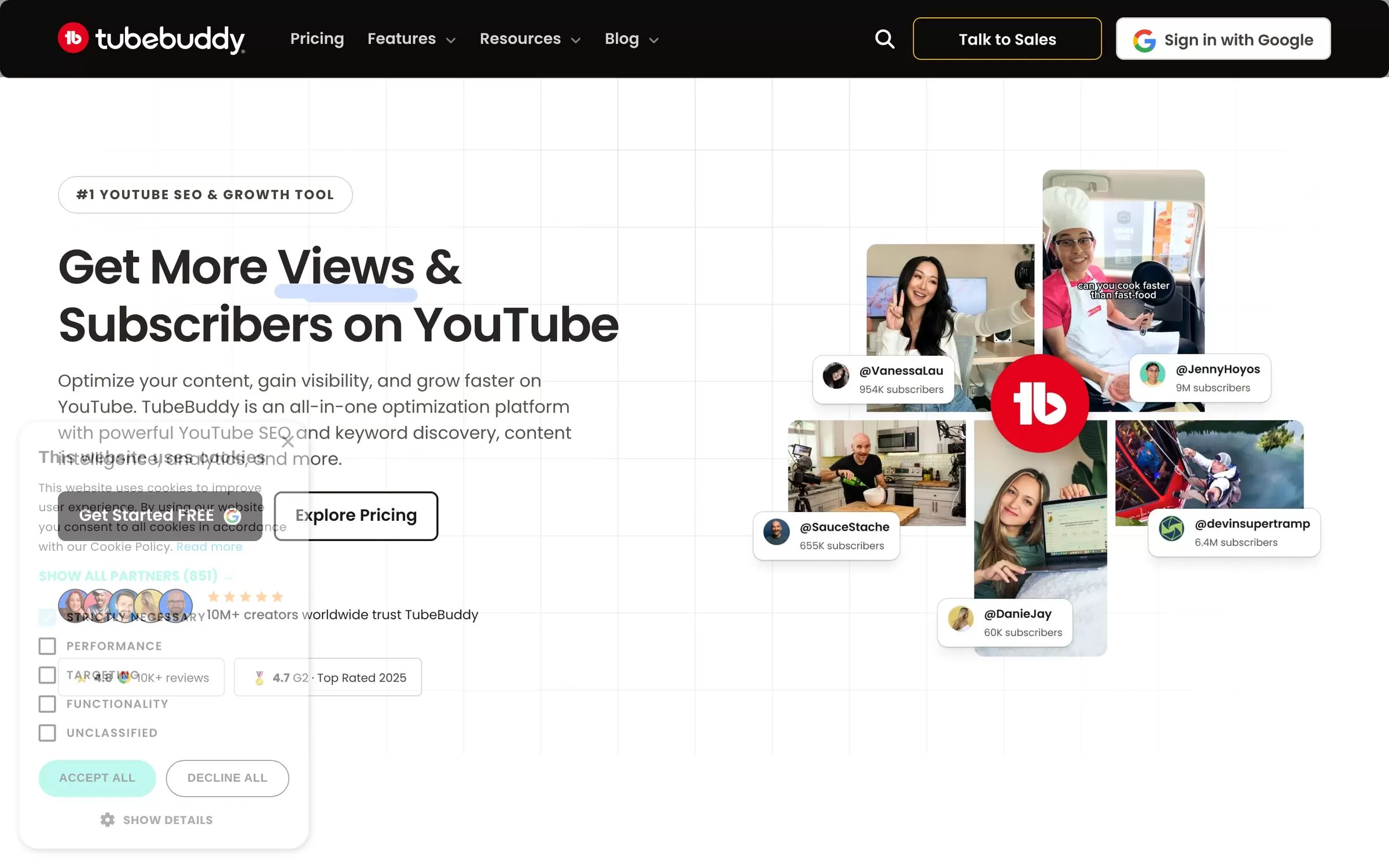
Task: Enable the Performance cookies checkbox
Action: pos(47,646)
